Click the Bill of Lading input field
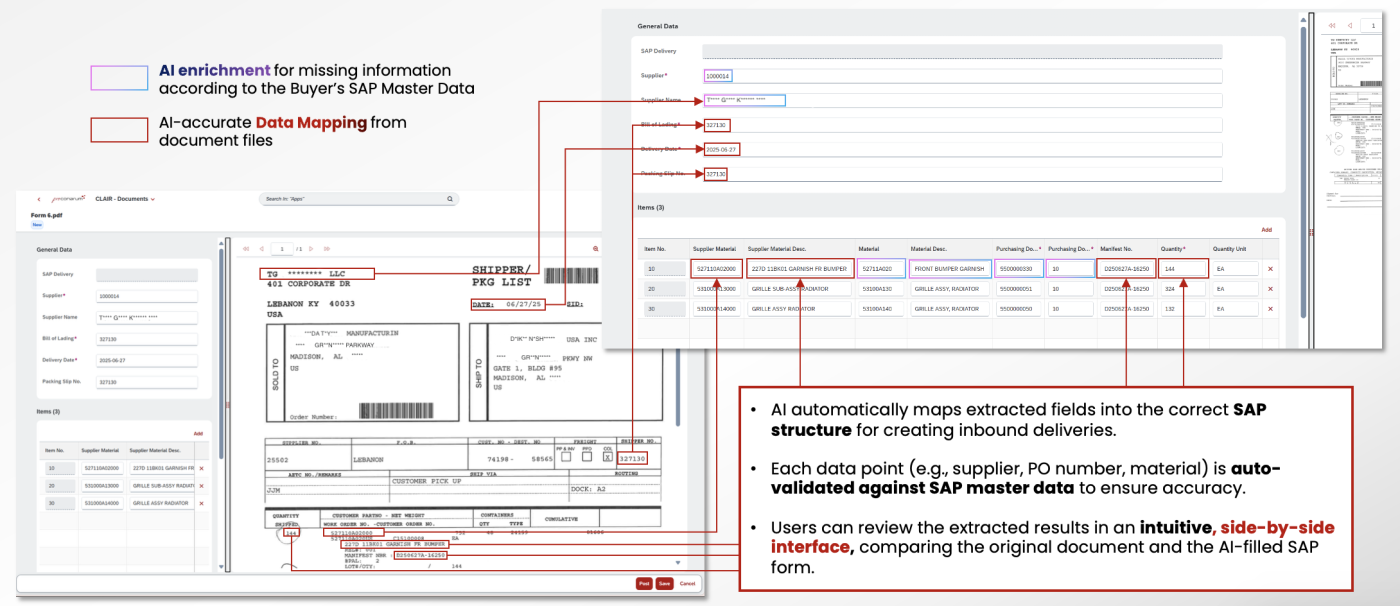The height and width of the screenshot is (606, 1400). coord(147,339)
